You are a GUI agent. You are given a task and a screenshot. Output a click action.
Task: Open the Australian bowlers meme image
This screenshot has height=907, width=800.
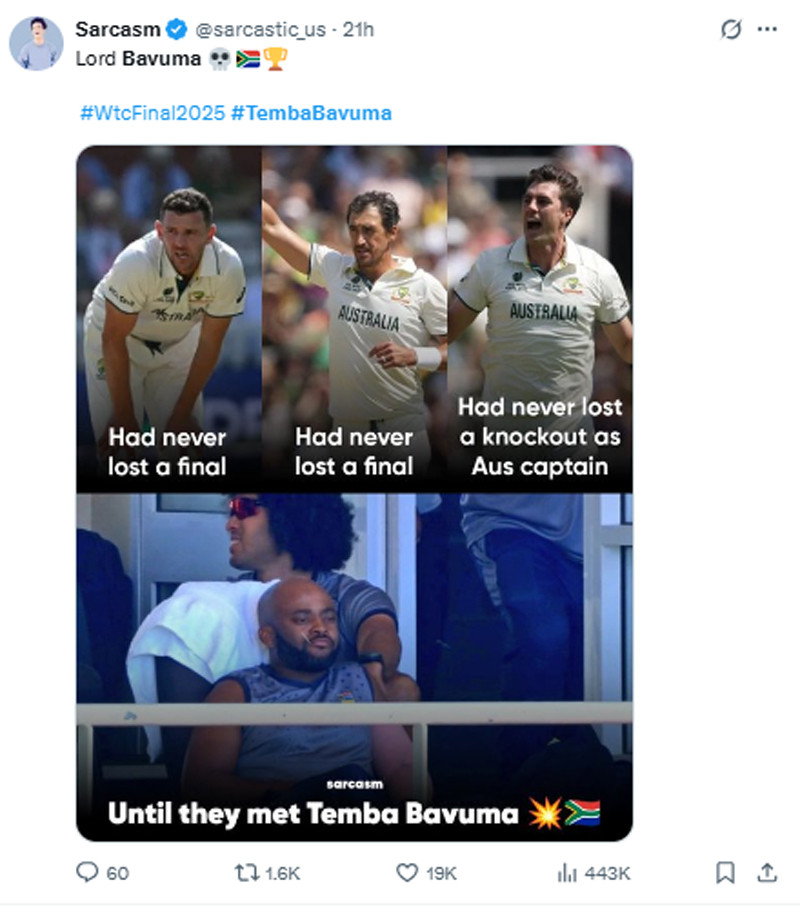354,493
